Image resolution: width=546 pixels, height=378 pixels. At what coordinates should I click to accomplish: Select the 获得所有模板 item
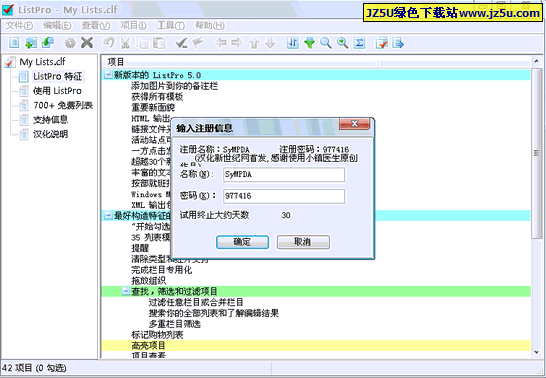click(157, 97)
